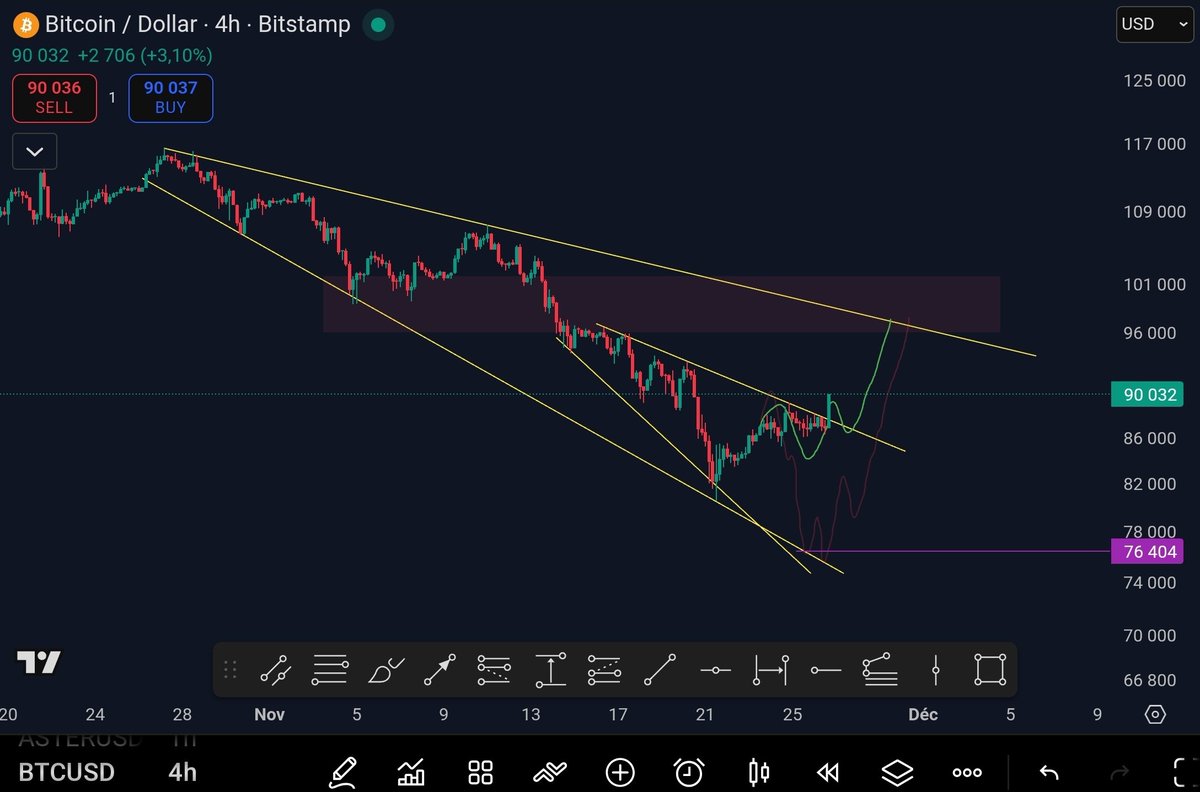Select the Vertical Line tool
1200x792 pixels.
click(x=935, y=670)
